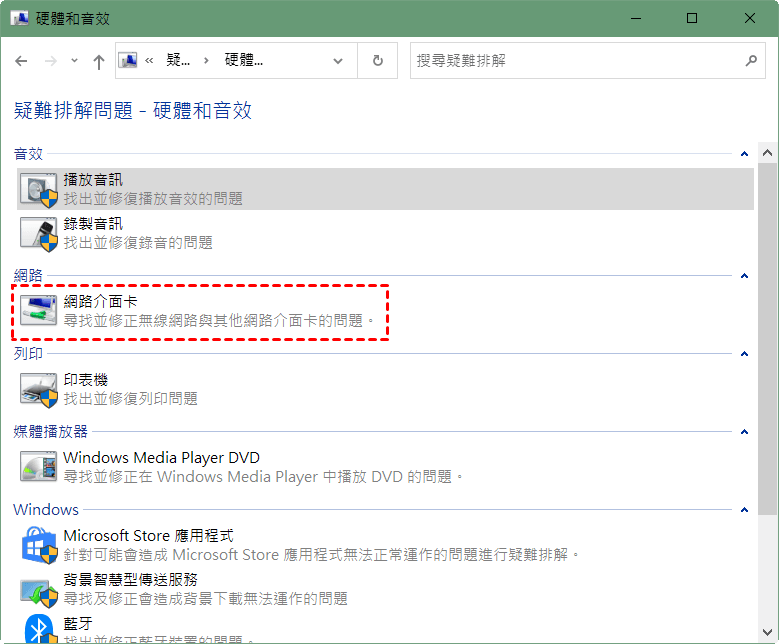Click description 找出並修復列印問題

131,399
